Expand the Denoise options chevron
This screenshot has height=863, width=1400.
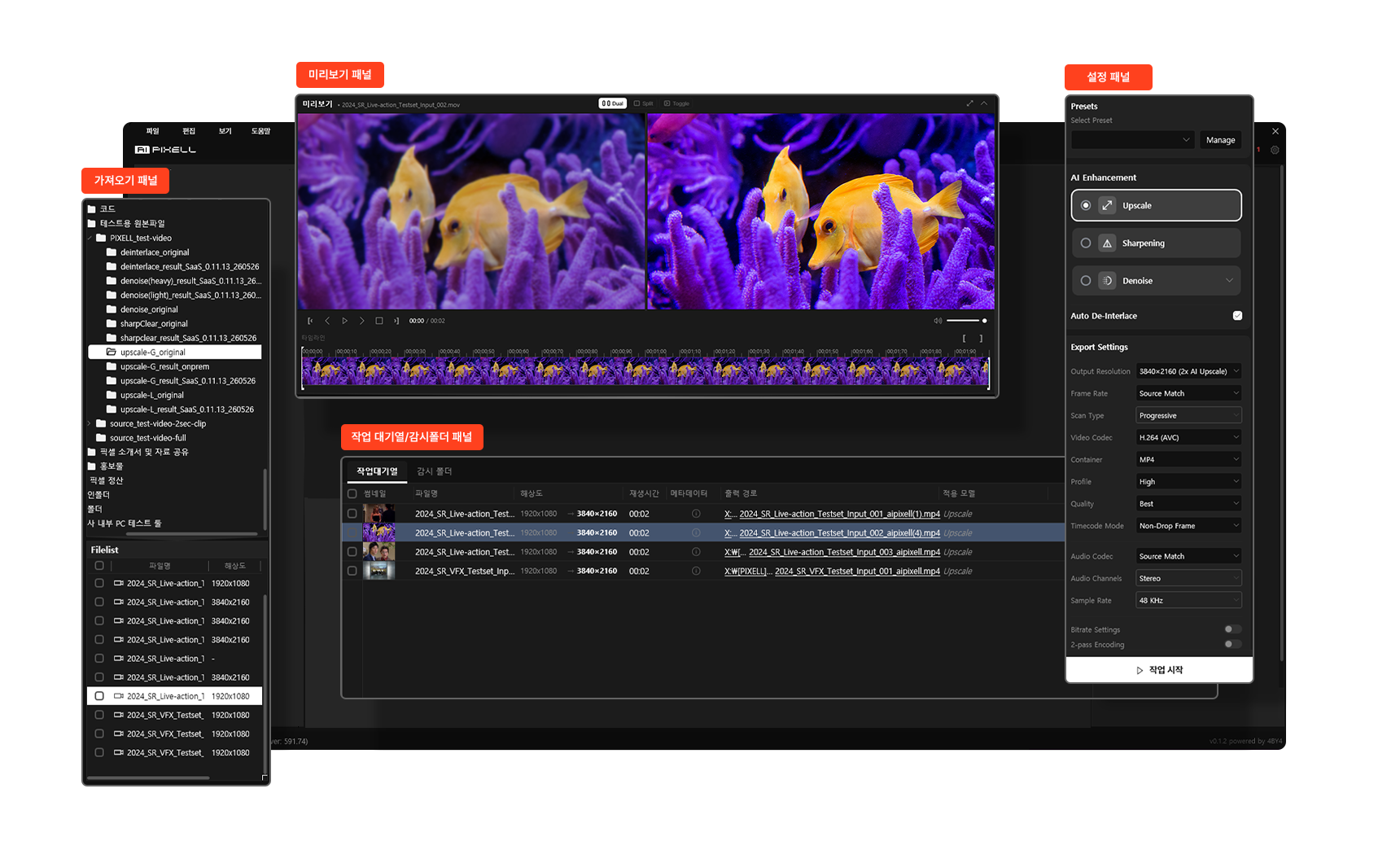tap(1229, 281)
